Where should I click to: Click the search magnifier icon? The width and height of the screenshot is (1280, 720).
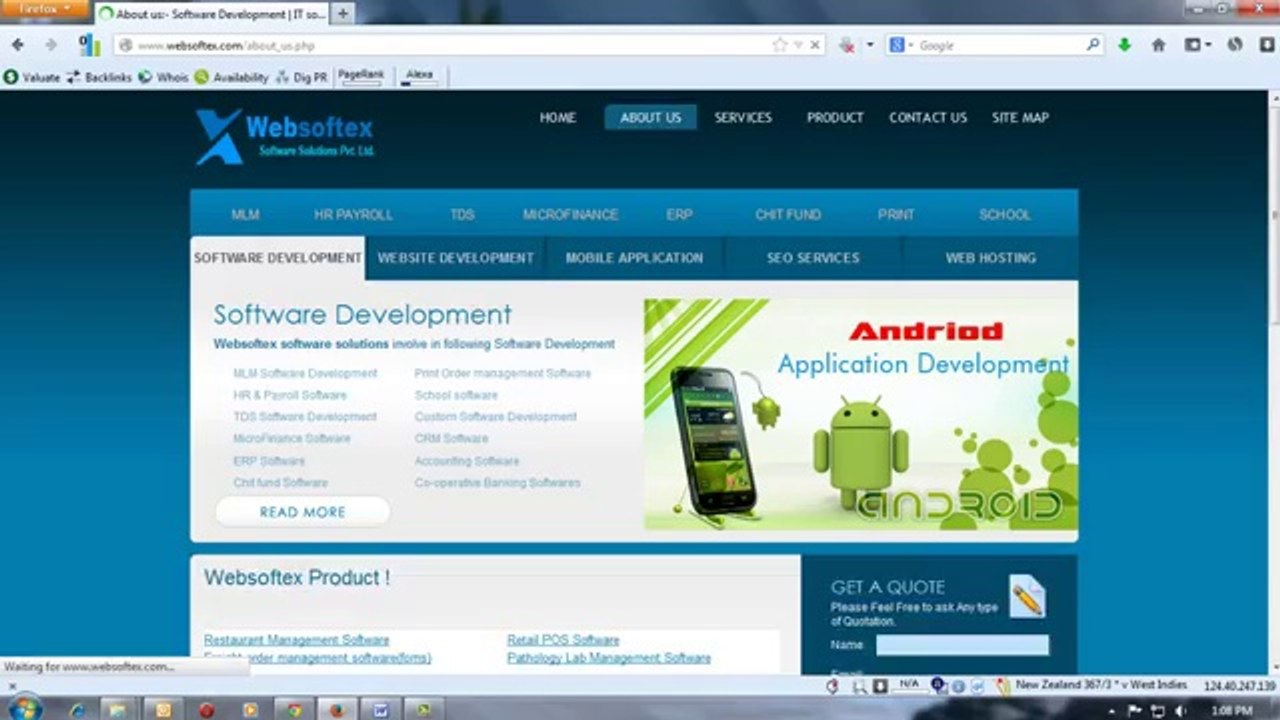(1092, 45)
